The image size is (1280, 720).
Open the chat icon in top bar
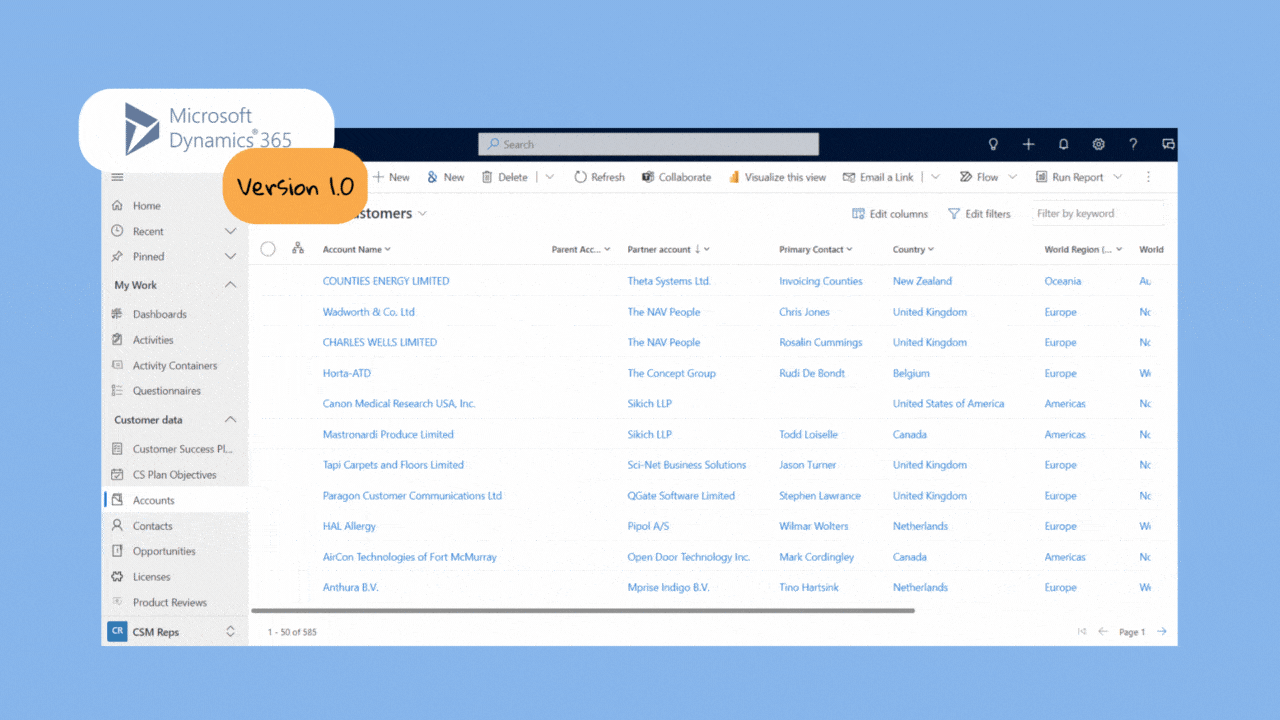[1167, 144]
